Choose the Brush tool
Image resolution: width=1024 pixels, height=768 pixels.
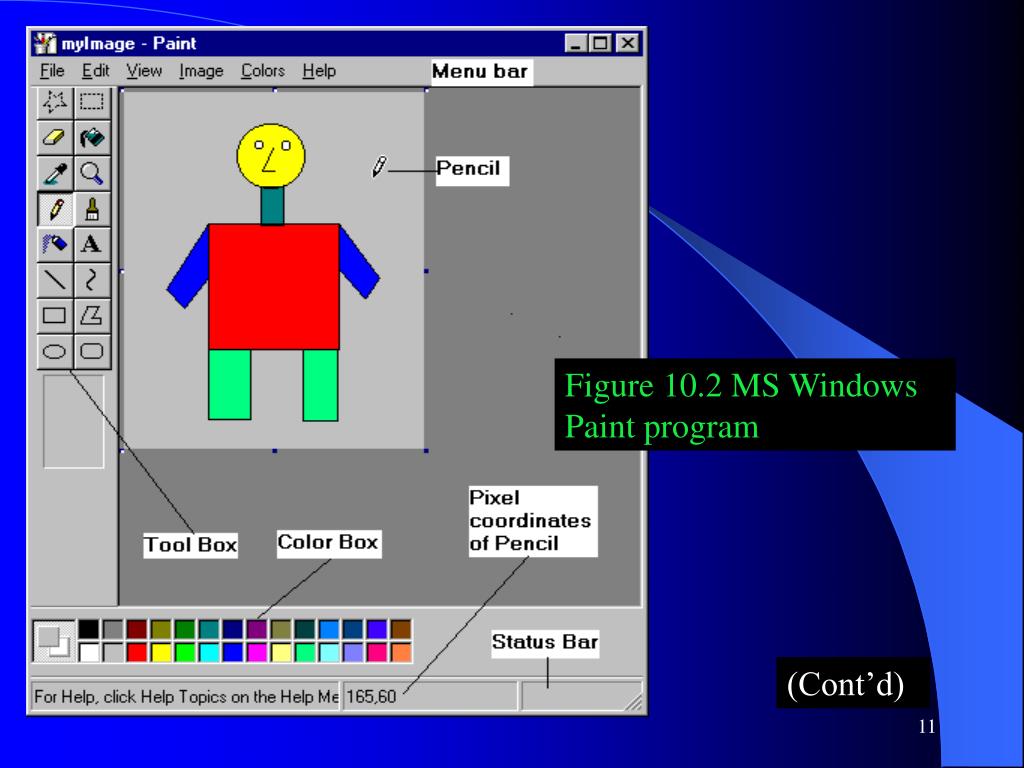tap(91, 209)
